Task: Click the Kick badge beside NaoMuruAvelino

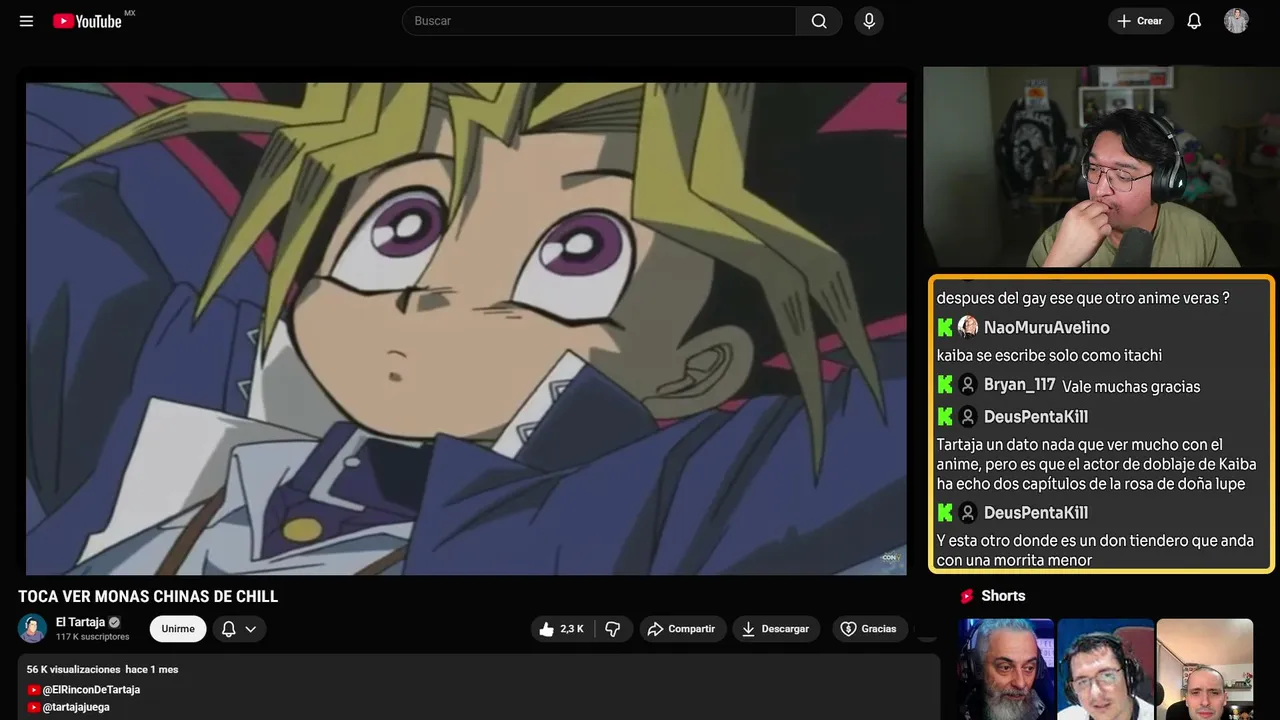Action: tap(945, 327)
